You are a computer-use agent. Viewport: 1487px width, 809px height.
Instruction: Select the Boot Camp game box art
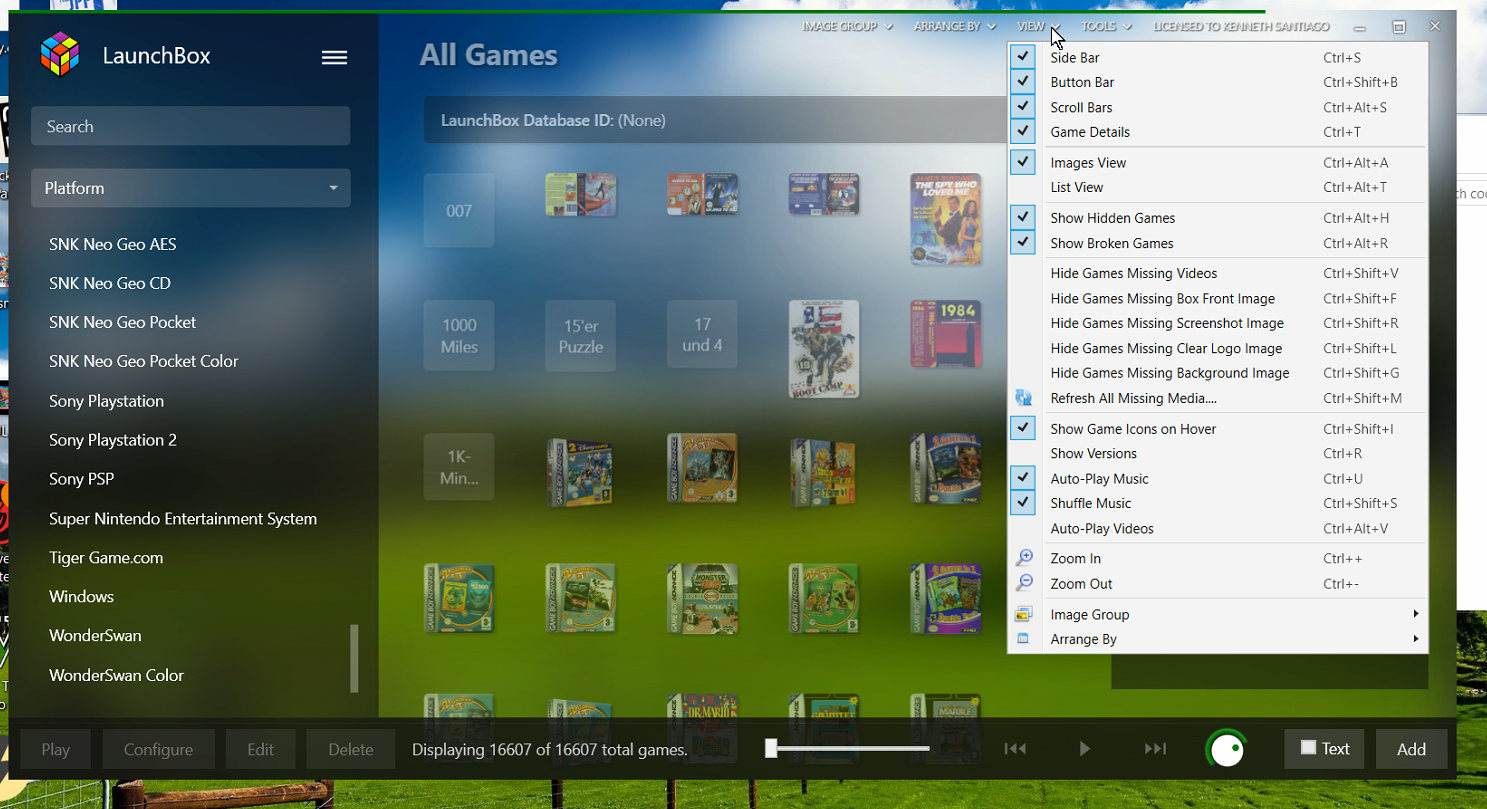coord(824,349)
